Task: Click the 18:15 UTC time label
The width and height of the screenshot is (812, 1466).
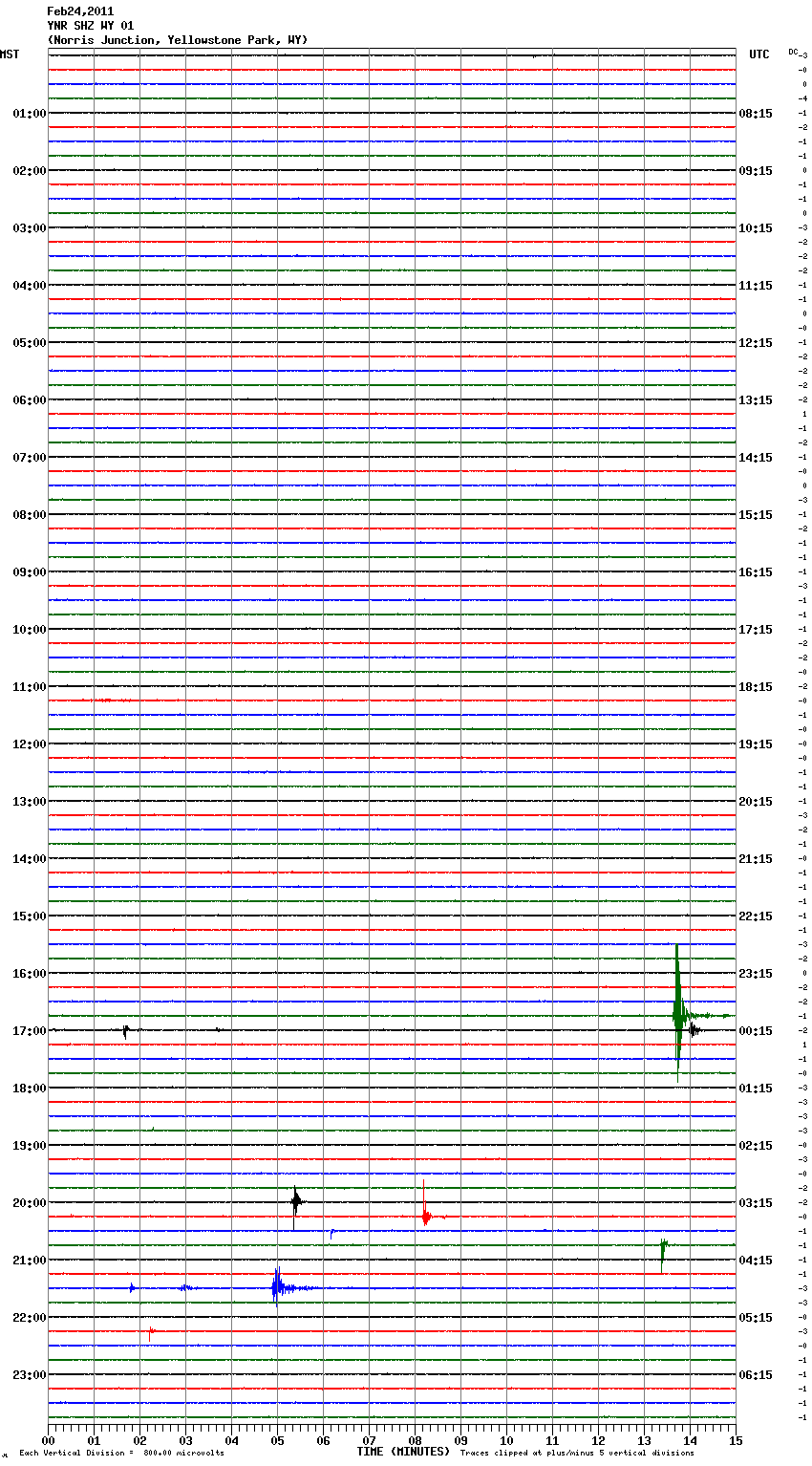Action: click(756, 687)
